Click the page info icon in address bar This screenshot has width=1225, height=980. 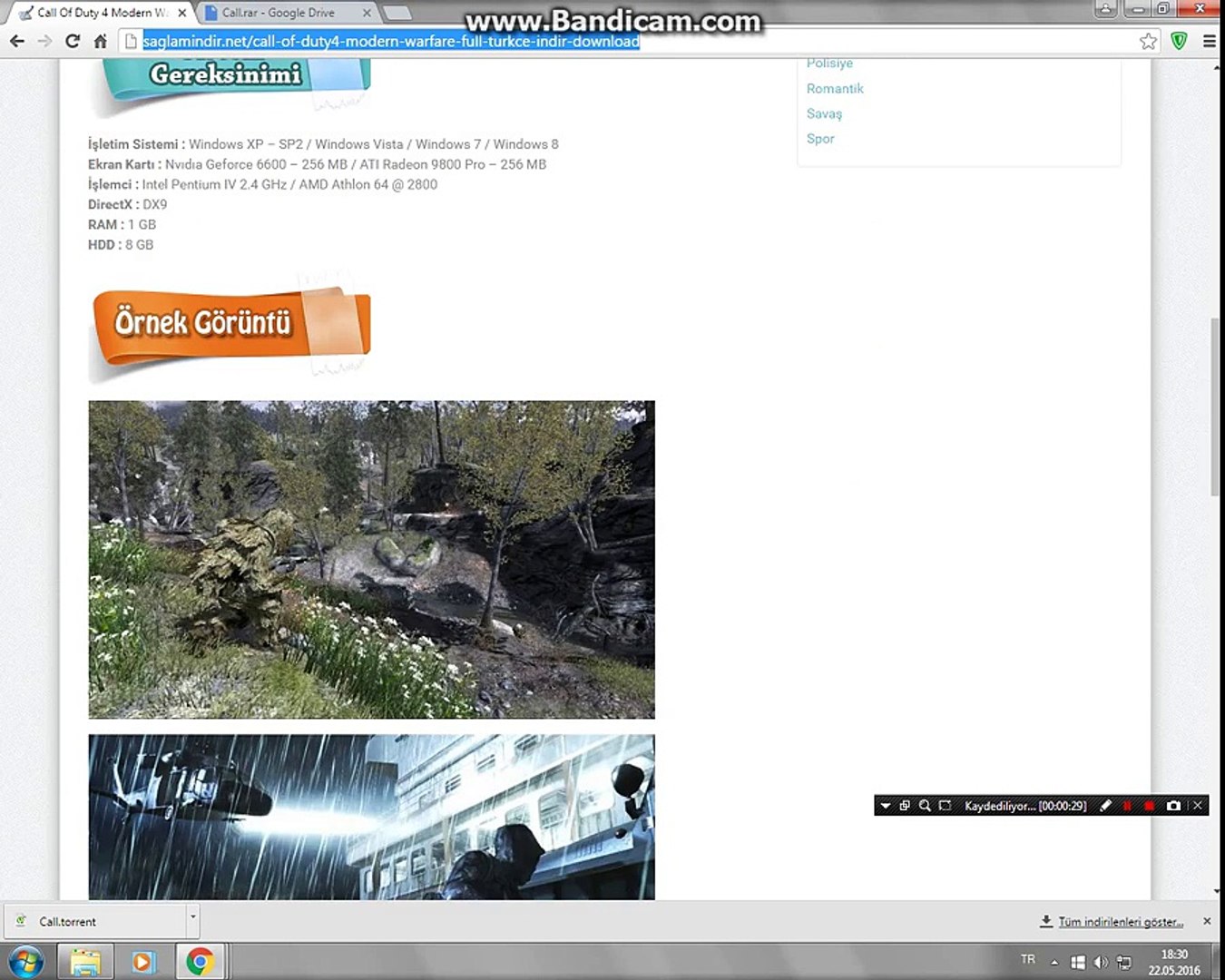(x=131, y=41)
